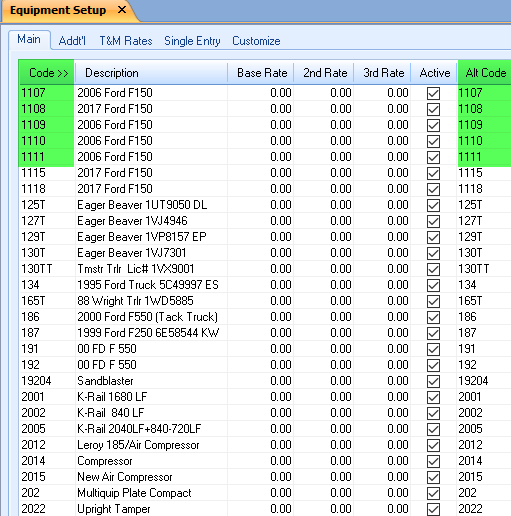The image size is (511, 516).
Task: Disable Active for Eager Beaver 1VJ4946
Action: (x=433, y=221)
